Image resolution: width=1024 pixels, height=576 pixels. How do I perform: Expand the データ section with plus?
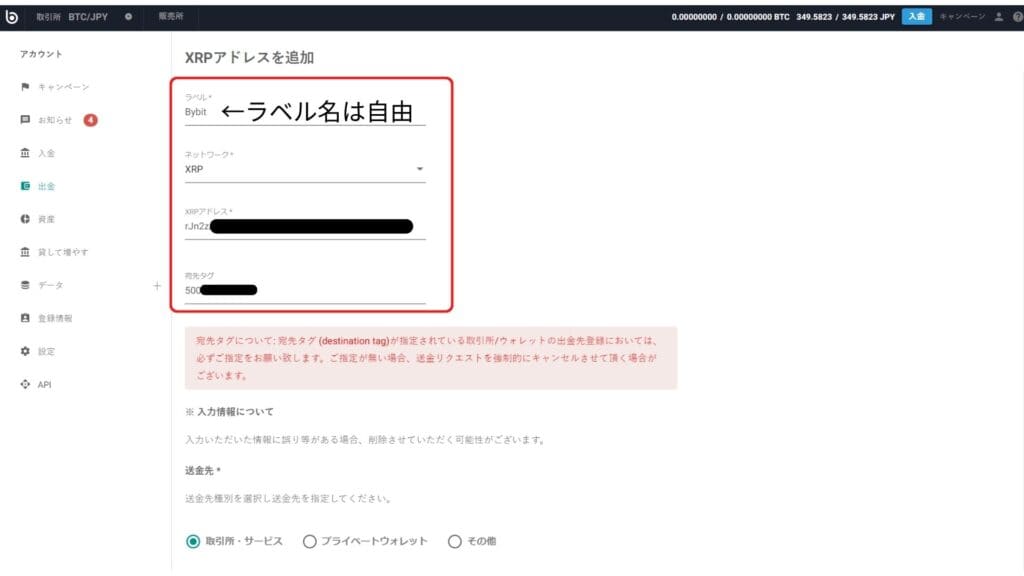click(x=157, y=285)
